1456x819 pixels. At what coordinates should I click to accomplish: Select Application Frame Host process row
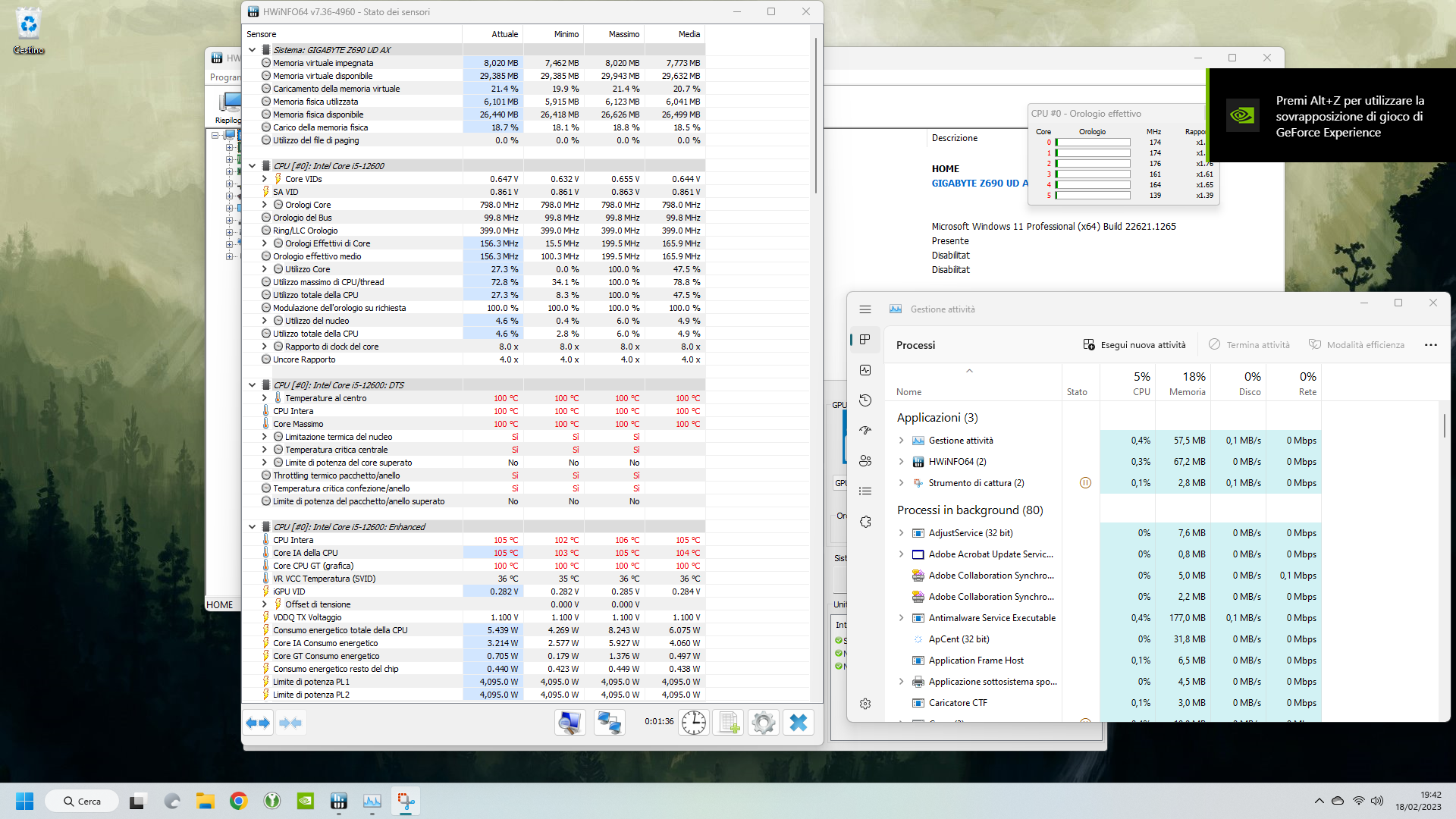(1103, 661)
